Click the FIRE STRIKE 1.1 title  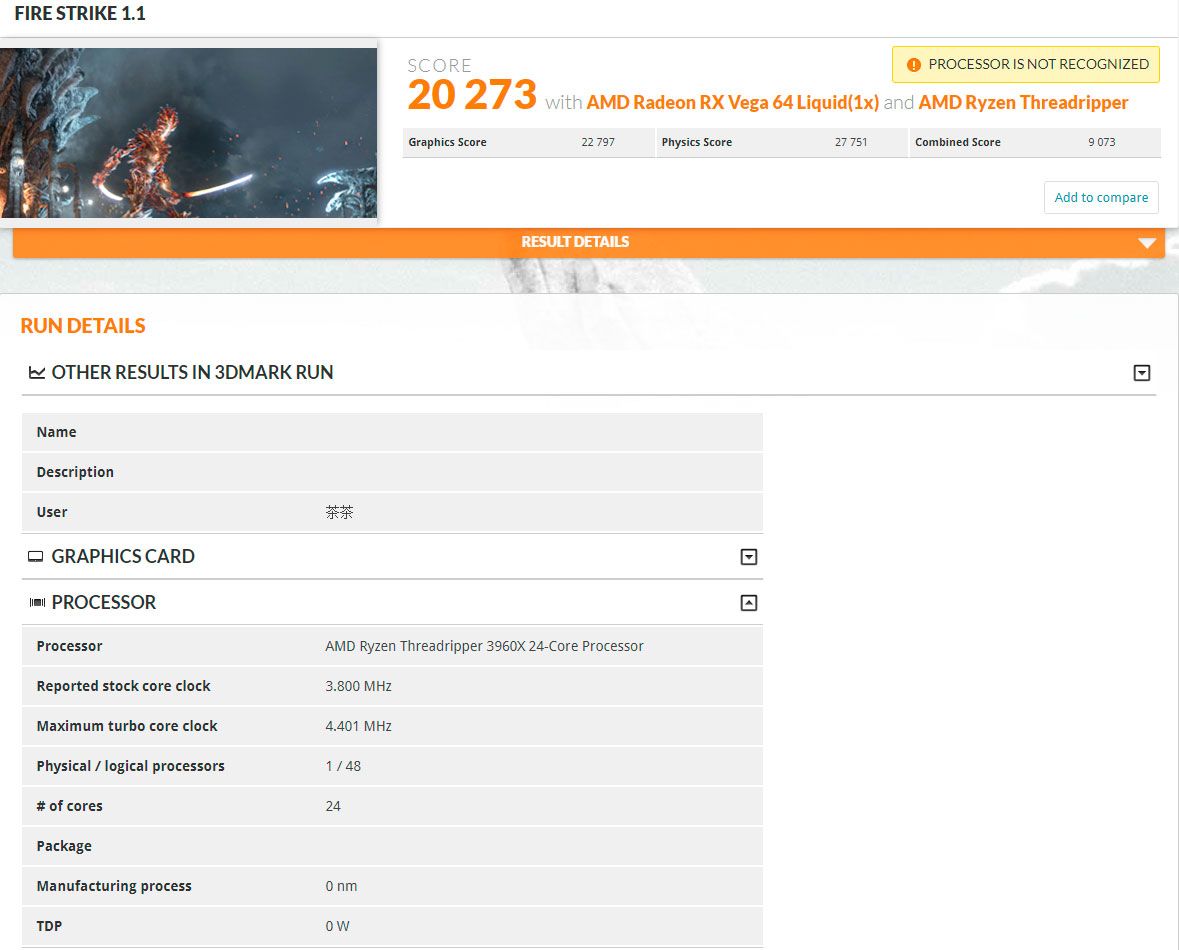pos(80,14)
